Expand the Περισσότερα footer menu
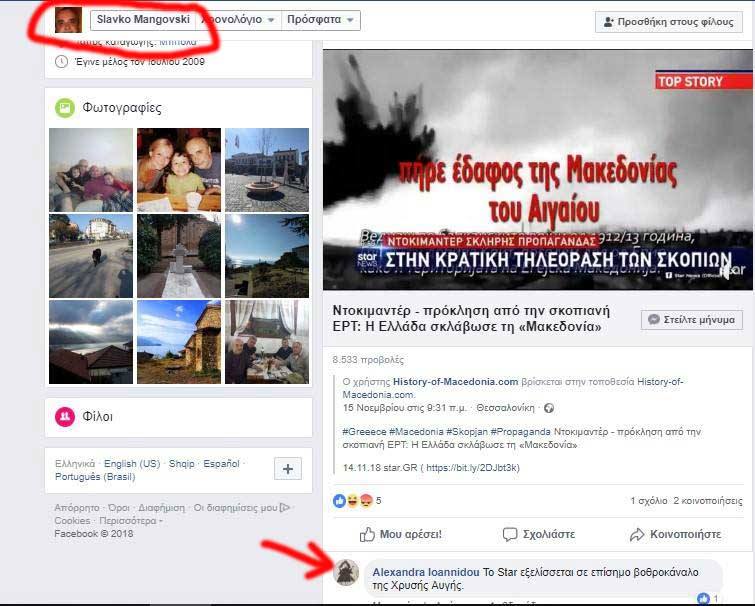Image resolution: width=755 pixels, height=606 pixels. tap(130, 521)
